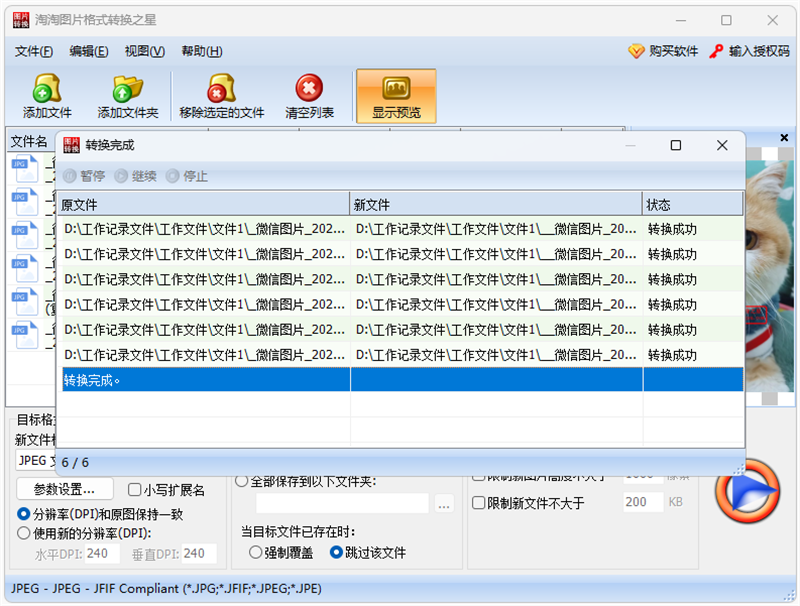Screen dimensions: 800x606
Task: Click first row's 转换成功 status cell
Action: (x=693, y=229)
